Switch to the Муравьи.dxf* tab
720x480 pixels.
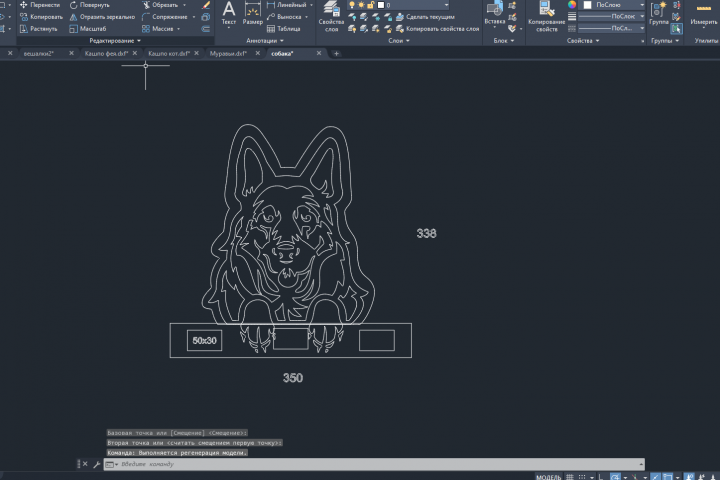pyautogui.click(x=228, y=54)
